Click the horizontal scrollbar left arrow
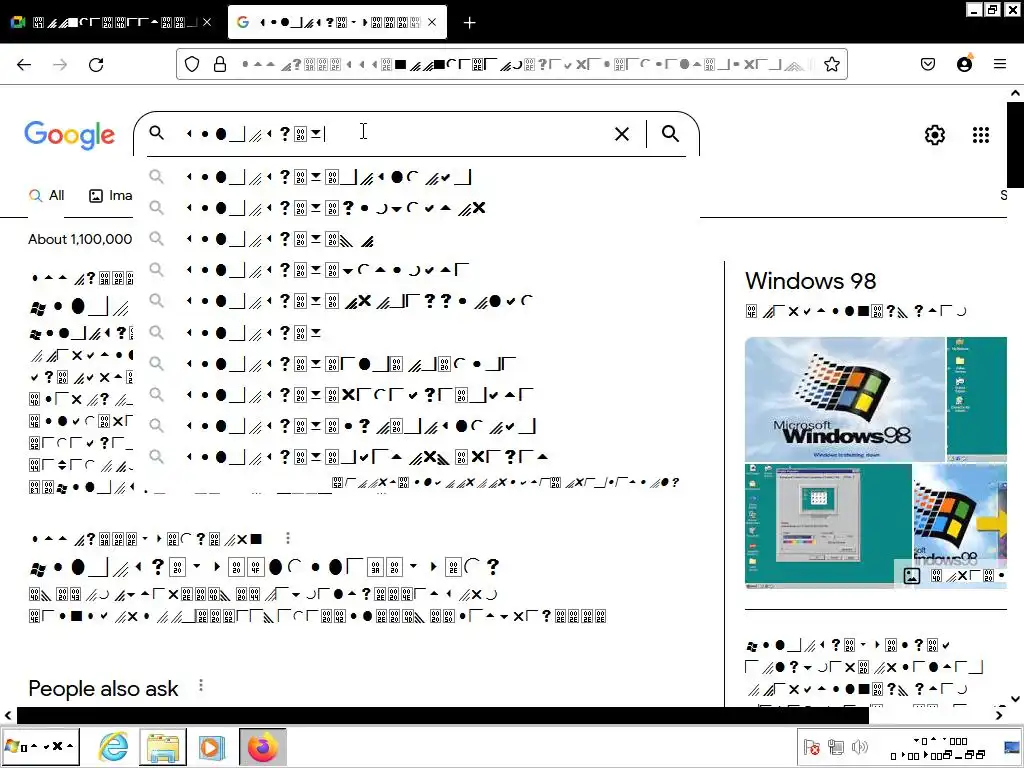Screen dimensions: 1024x768 pyautogui.click(x=8, y=715)
